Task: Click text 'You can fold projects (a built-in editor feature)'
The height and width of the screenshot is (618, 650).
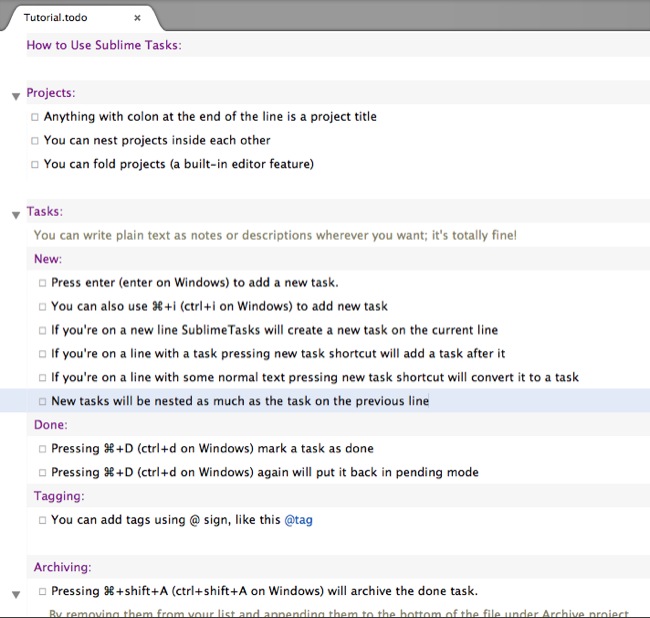Action: pos(179,164)
